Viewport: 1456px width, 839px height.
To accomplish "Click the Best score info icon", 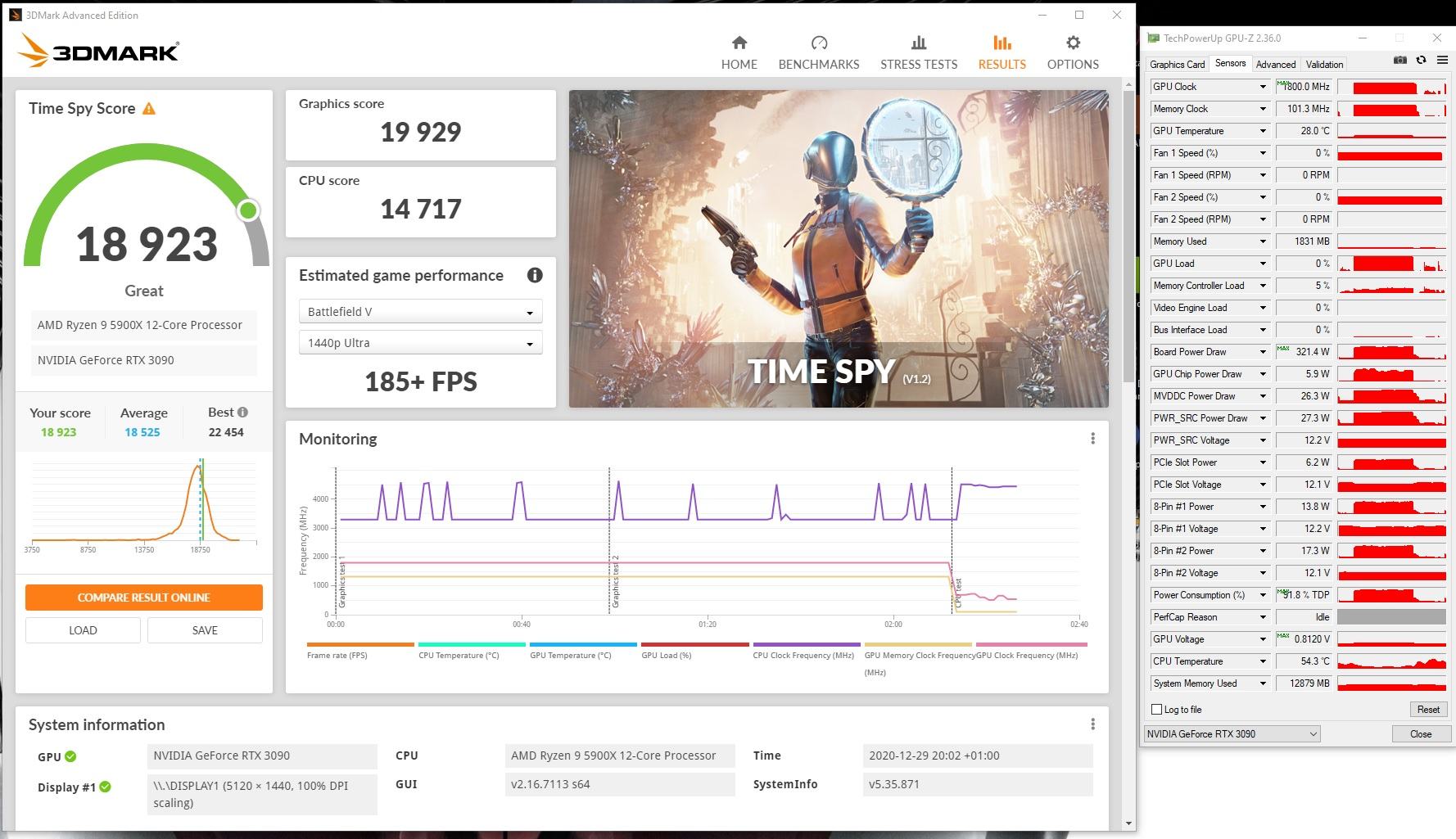I will pos(242,413).
